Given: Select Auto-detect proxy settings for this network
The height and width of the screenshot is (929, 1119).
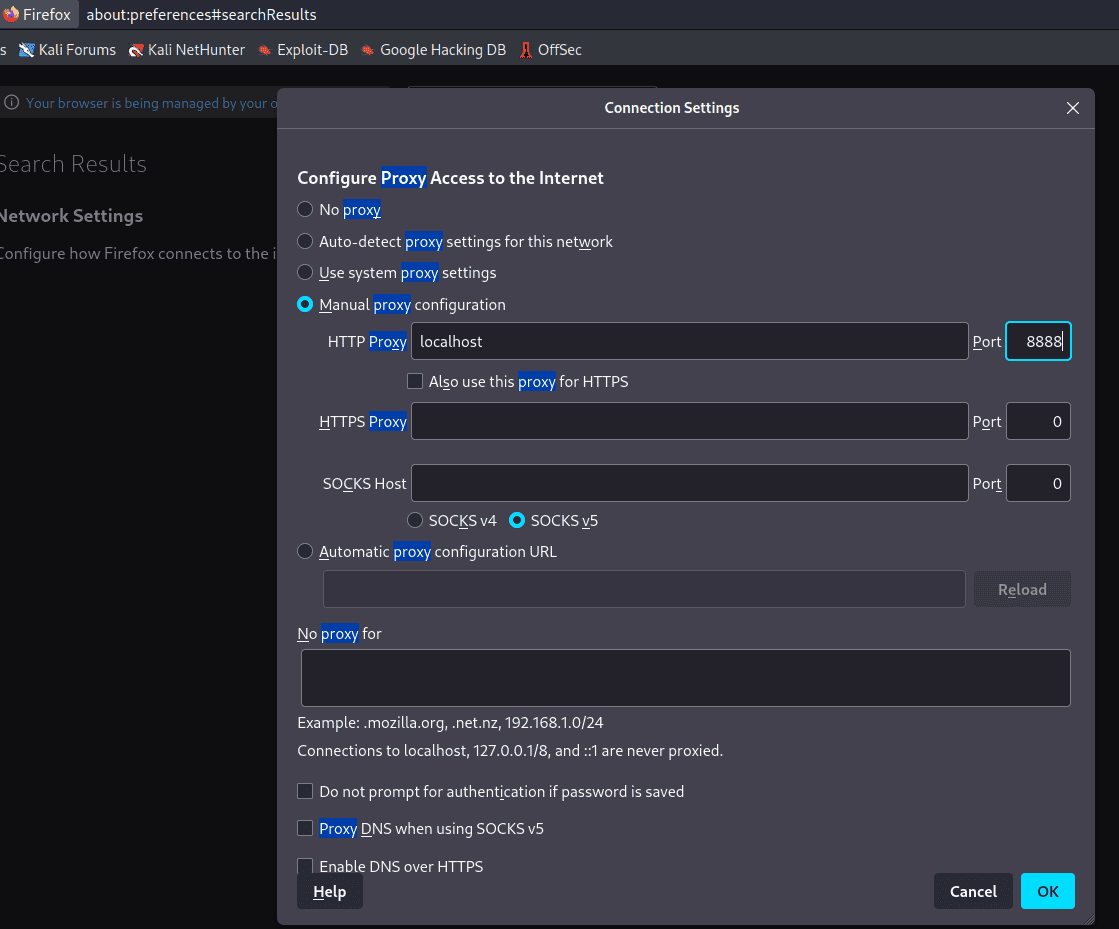Looking at the screenshot, I should [305, 241].
